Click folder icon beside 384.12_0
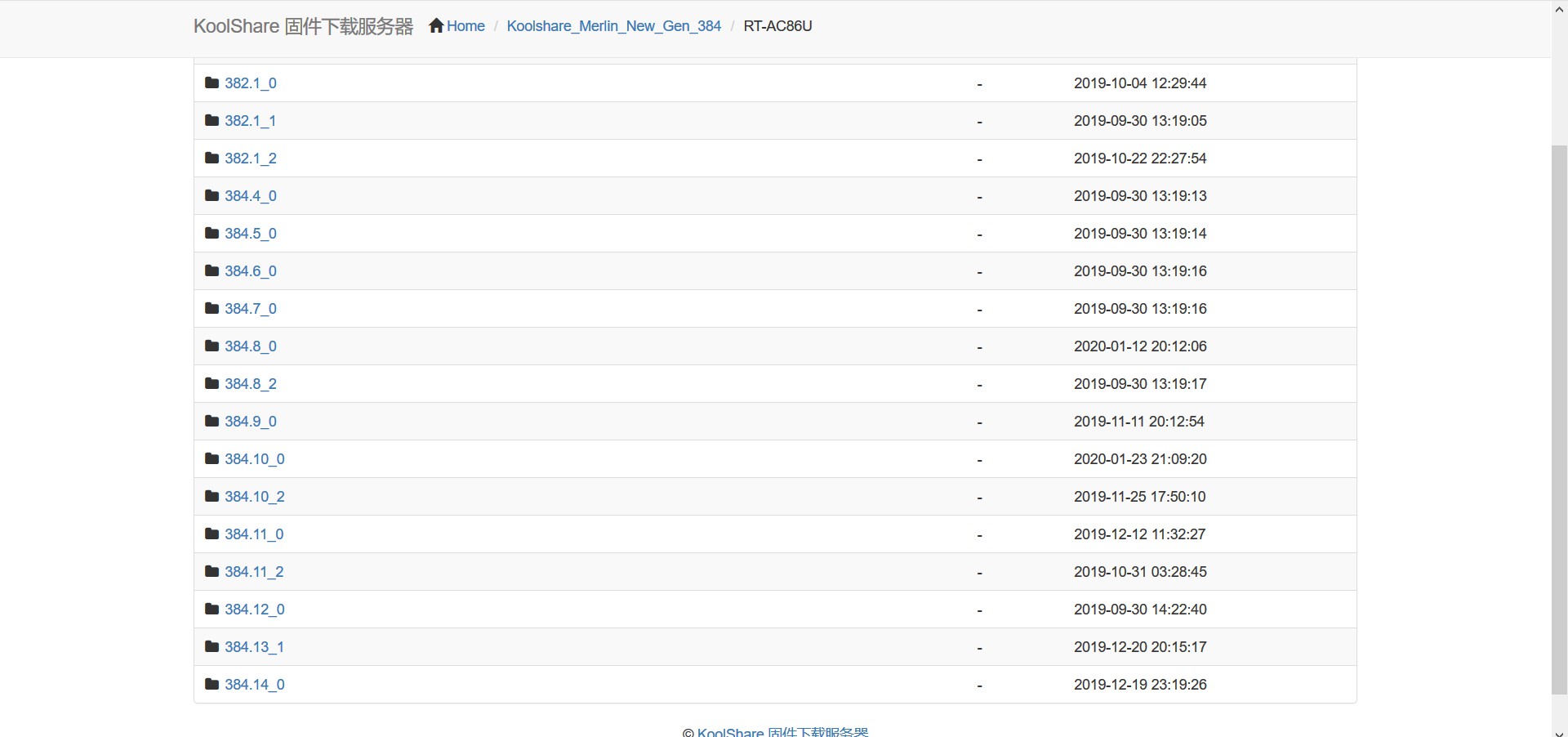 click(212, 609)
